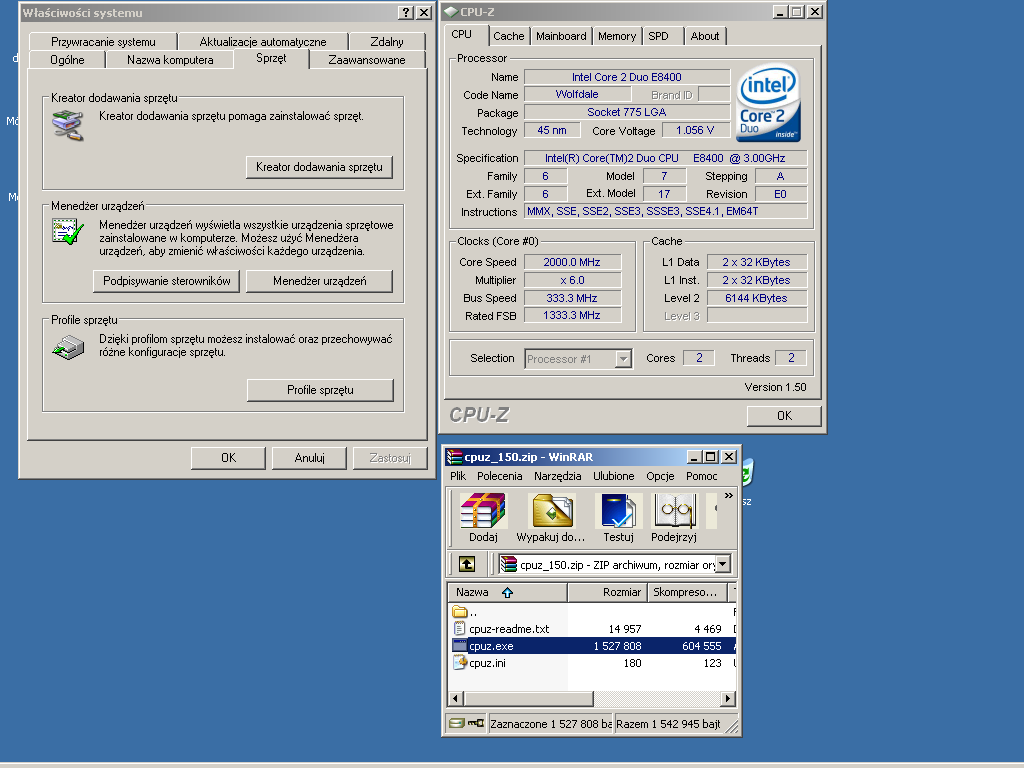Click the key icon in WinRAR status bar
Image resolution: width=1024 pixels, height=768 pixels.
(476, 723)
